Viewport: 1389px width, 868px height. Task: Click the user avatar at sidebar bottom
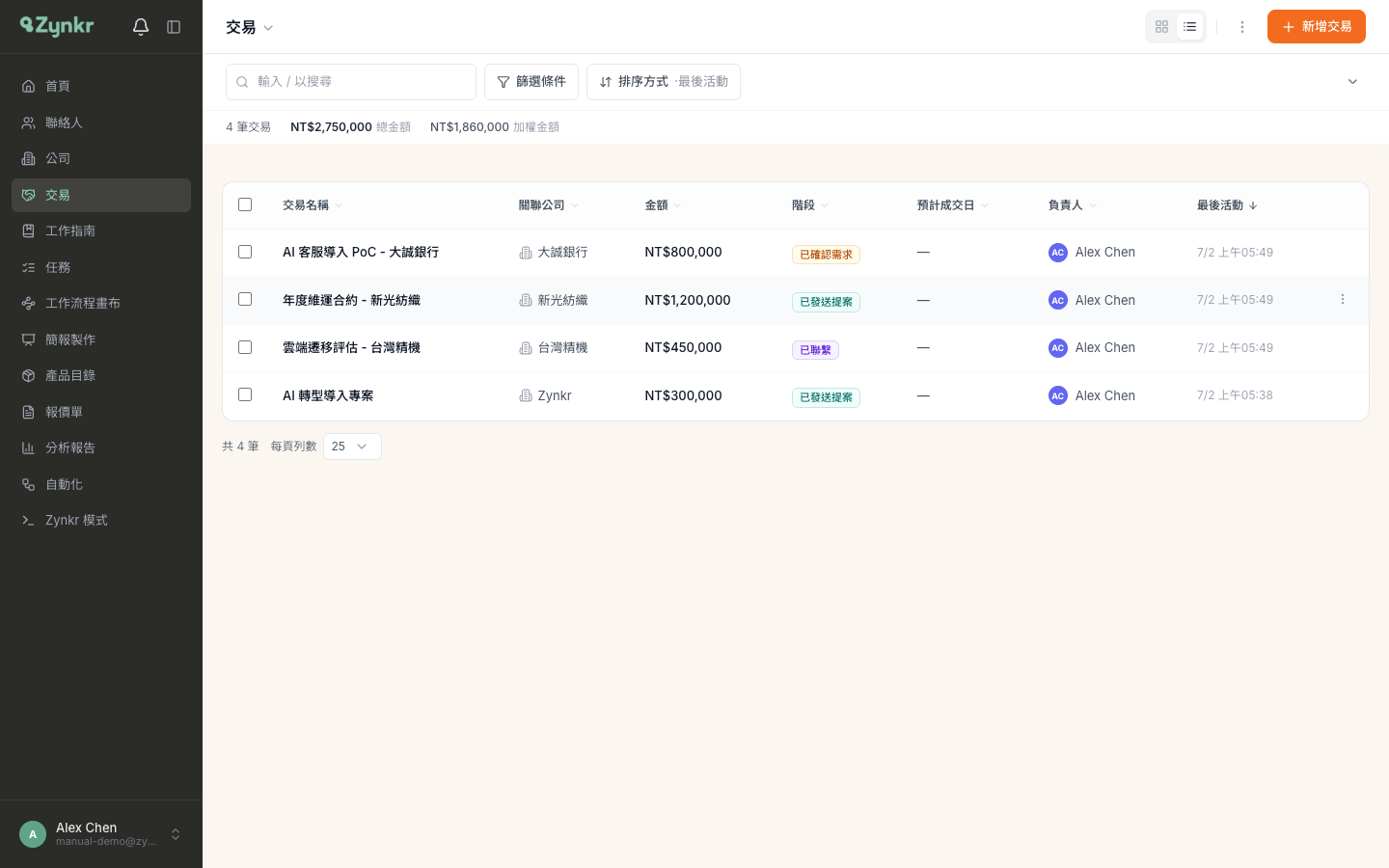[x=33, y=834]
